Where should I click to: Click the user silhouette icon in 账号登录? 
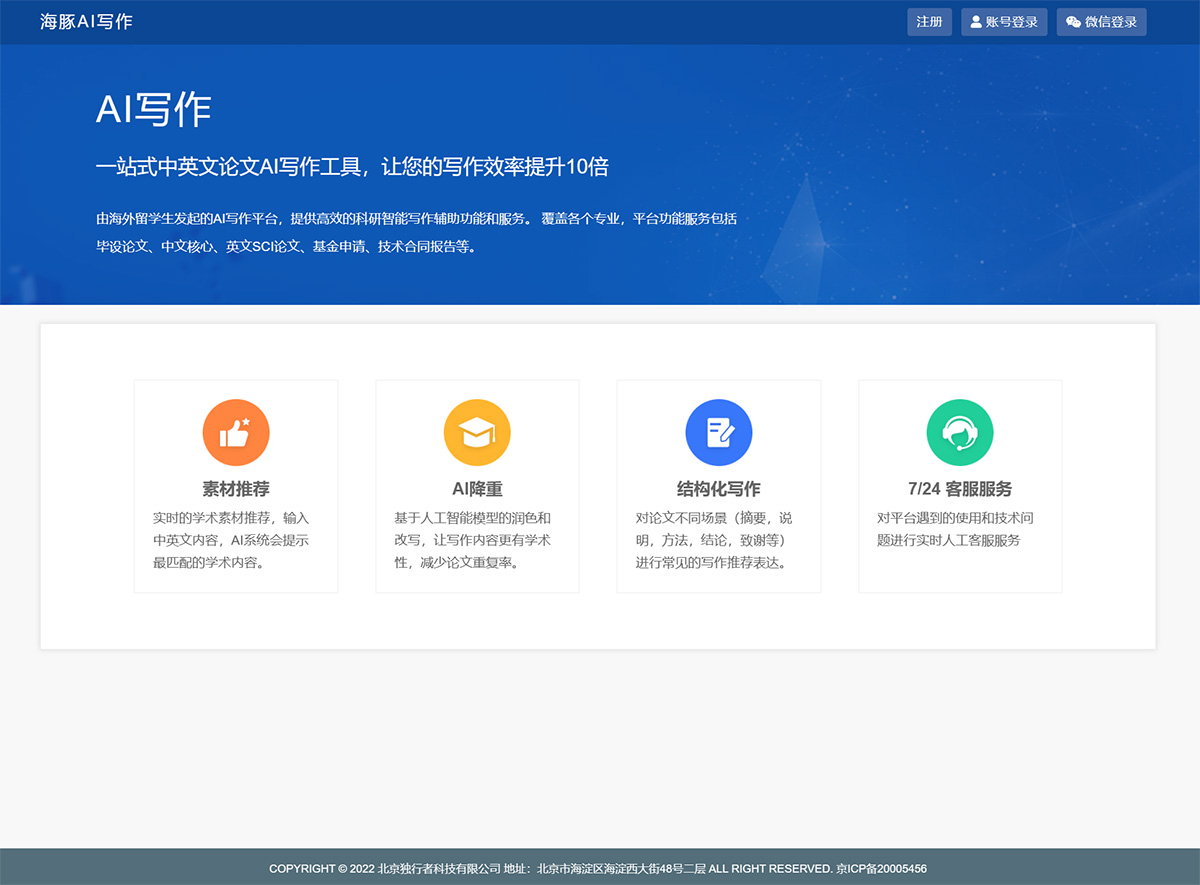976,22
